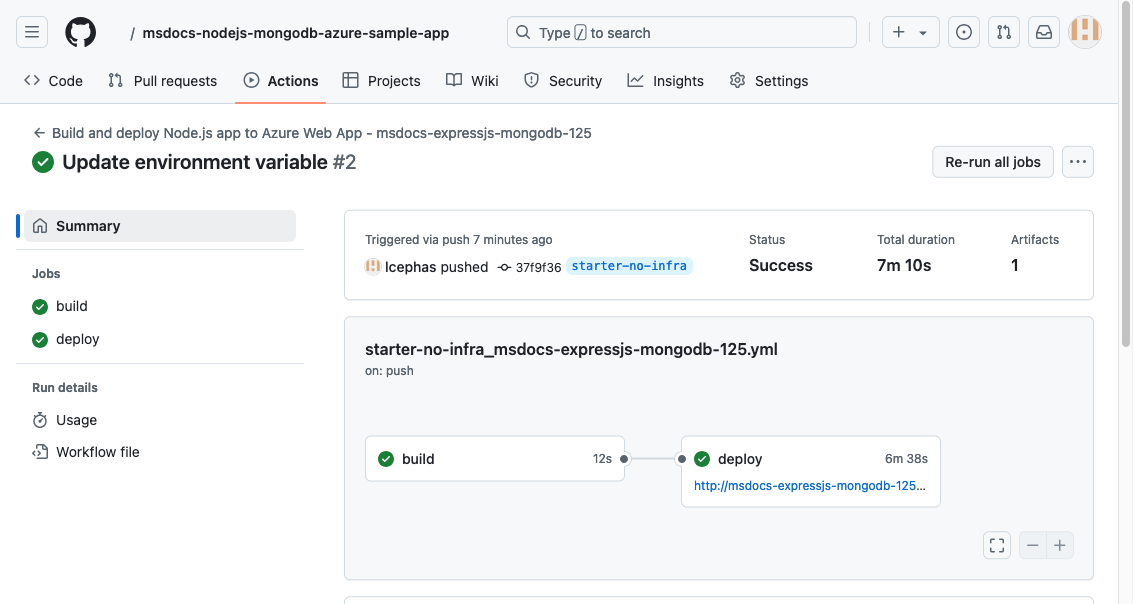Select Usage under Run details
The image size is (1133, 604).
(74, 419)
